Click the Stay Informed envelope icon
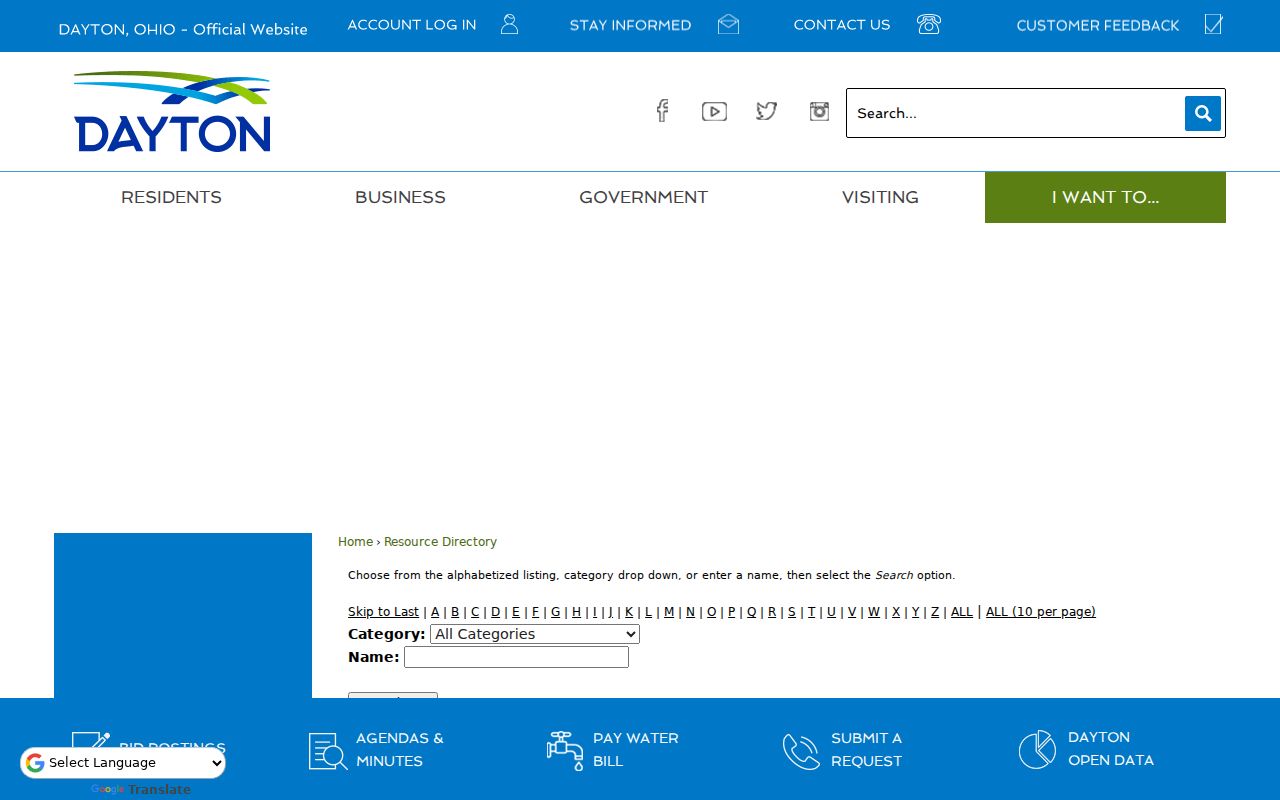Viewport: 1280px width, 800px height. pos(729,24)
